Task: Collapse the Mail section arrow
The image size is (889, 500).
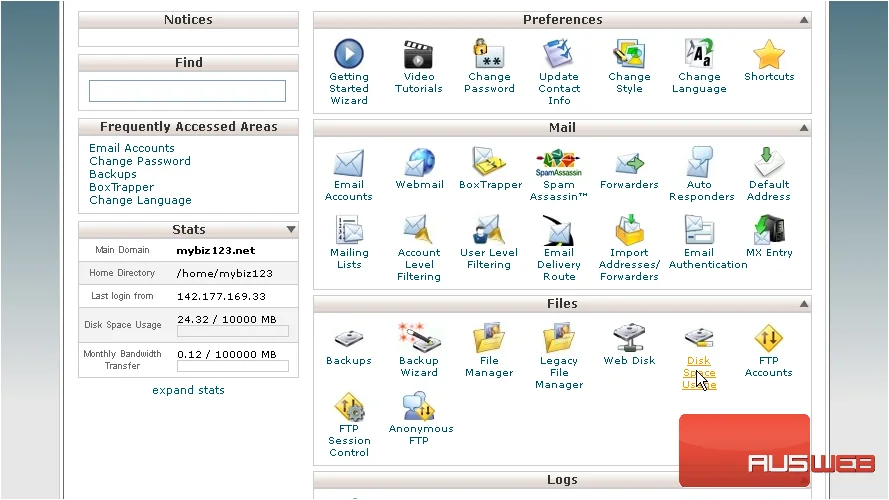Action: (804, 128)
